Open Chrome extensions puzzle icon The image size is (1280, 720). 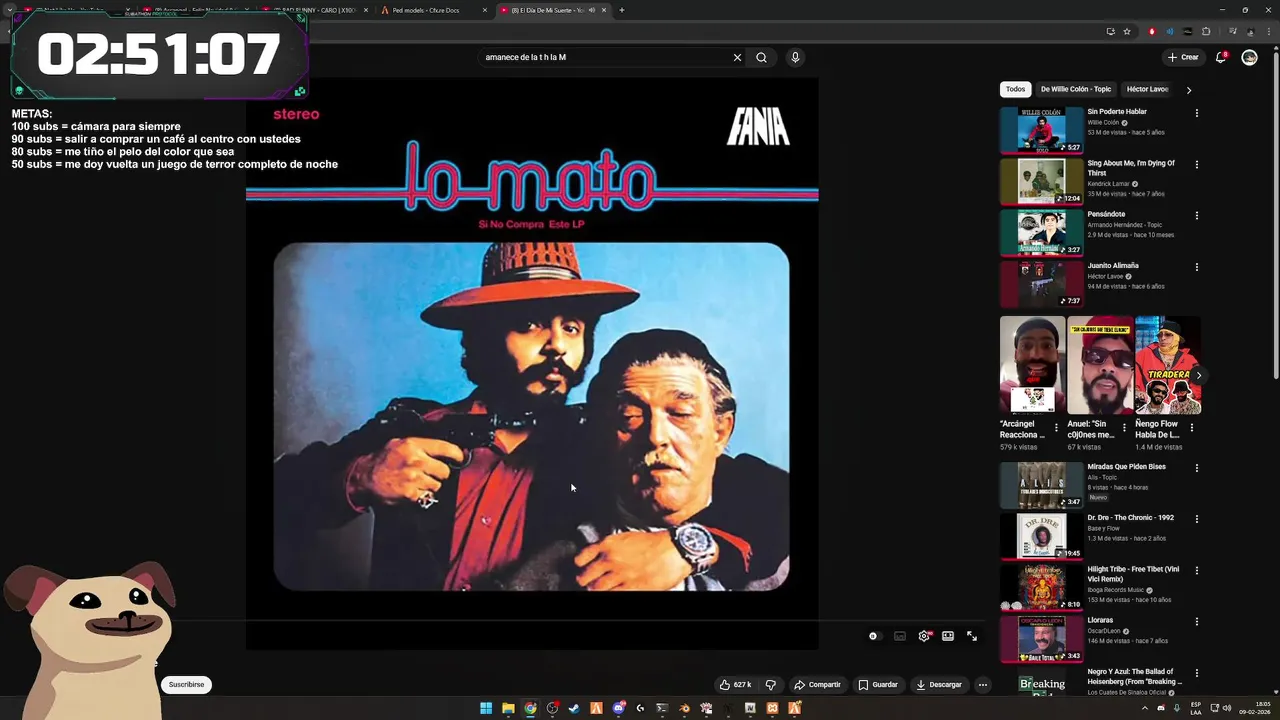pos(1206,31)
